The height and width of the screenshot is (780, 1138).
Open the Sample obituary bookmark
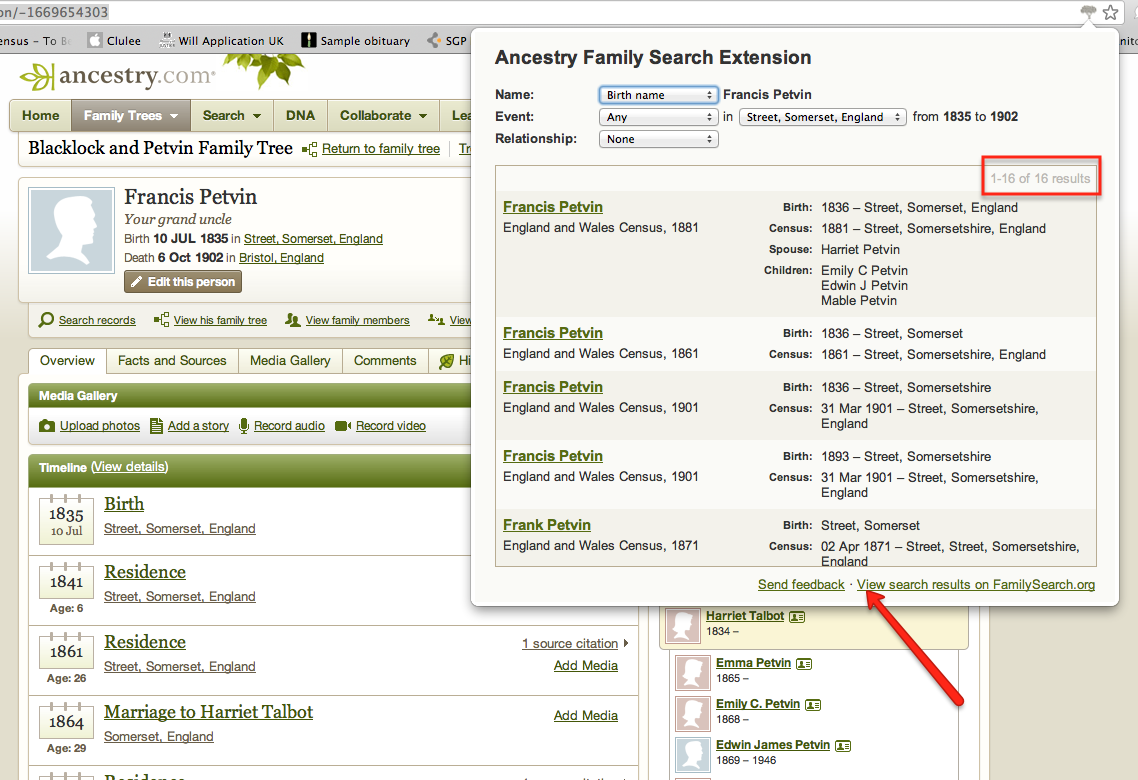[x=356, y=41]
